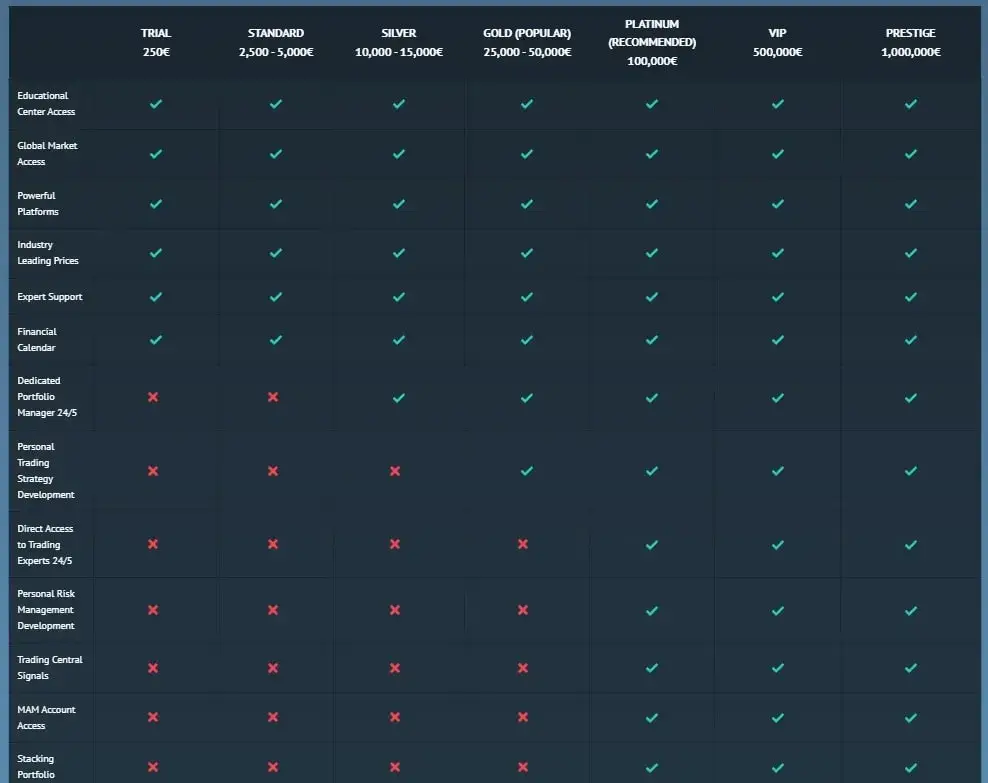Click the Trading Central Signals row label
This screenshot has height=783, width=988.
click(x=50, y=668)
